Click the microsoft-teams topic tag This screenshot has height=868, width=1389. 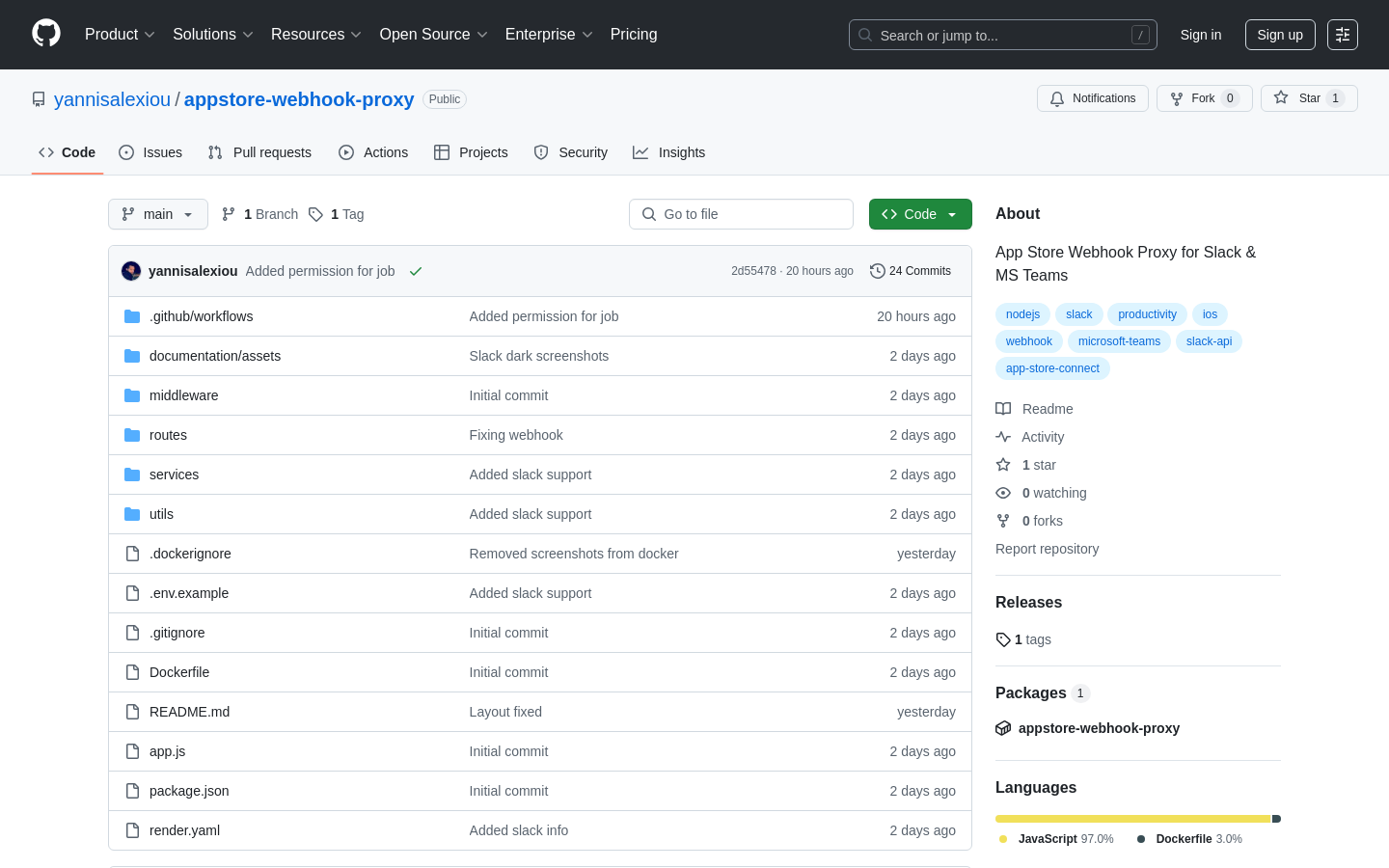(1119, 341)
